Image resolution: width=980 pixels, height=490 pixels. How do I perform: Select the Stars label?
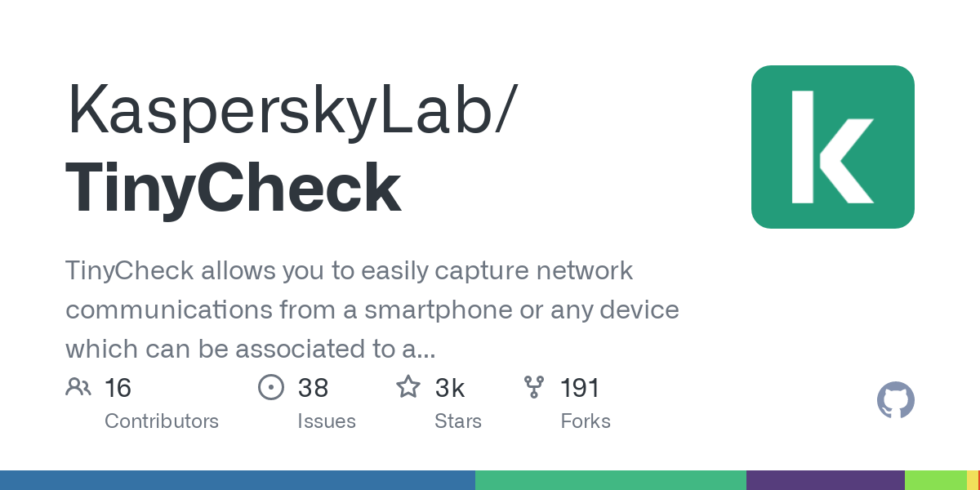point(458,421)
